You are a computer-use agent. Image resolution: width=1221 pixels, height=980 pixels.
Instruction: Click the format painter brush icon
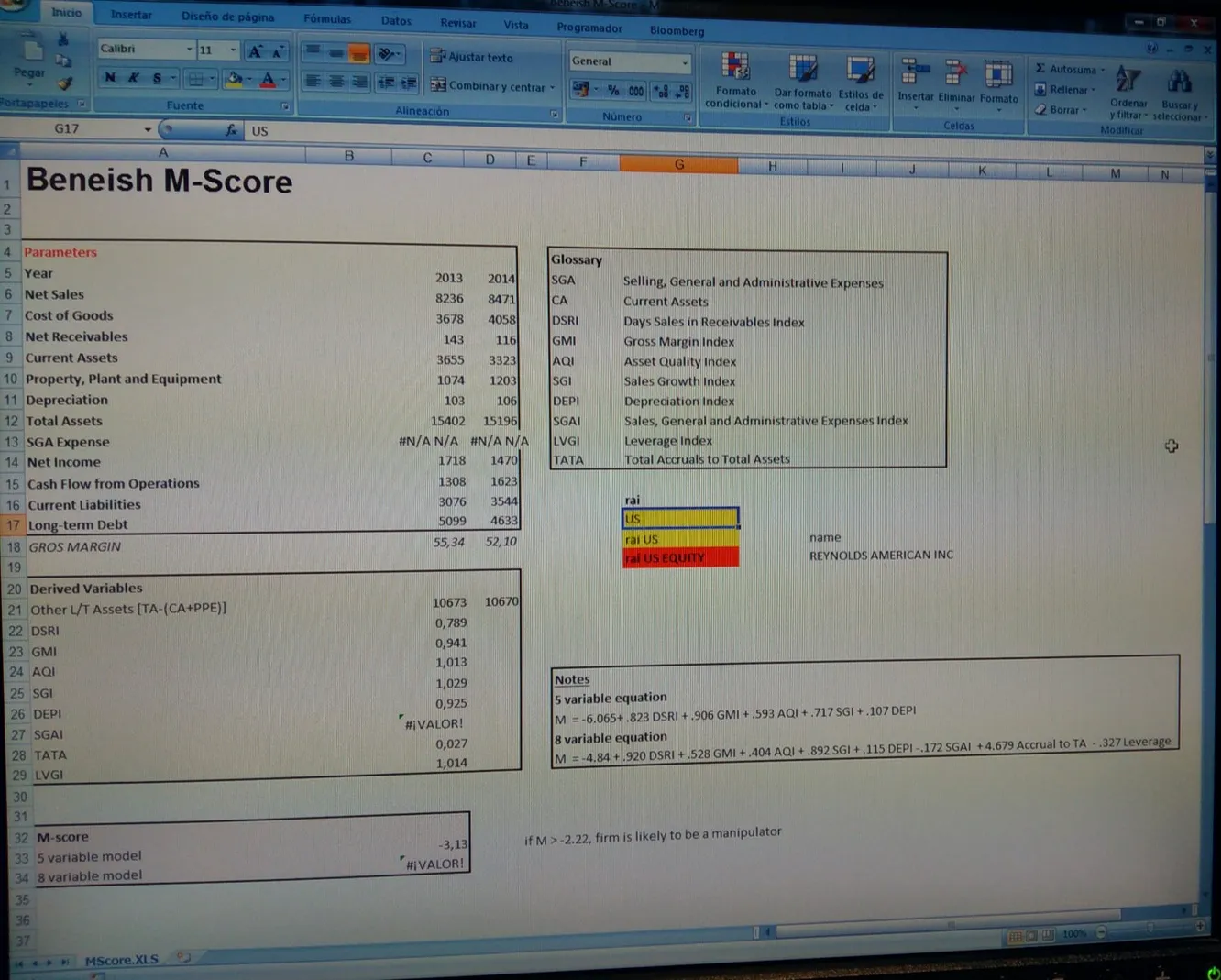(64, 83)
